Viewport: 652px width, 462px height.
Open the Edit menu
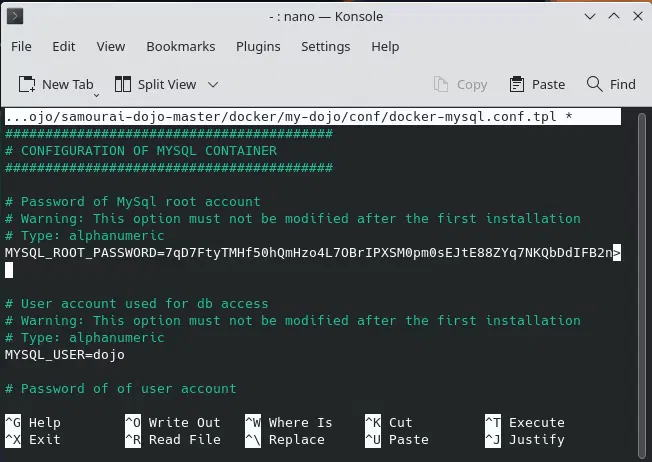(64, 47)
